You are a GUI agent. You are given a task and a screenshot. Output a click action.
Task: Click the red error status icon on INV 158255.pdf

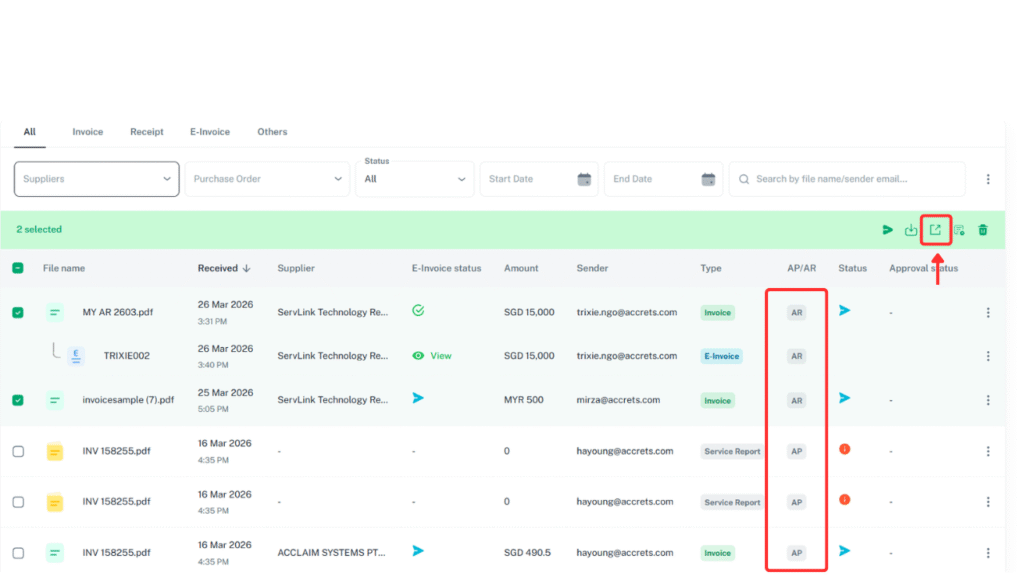845,449
